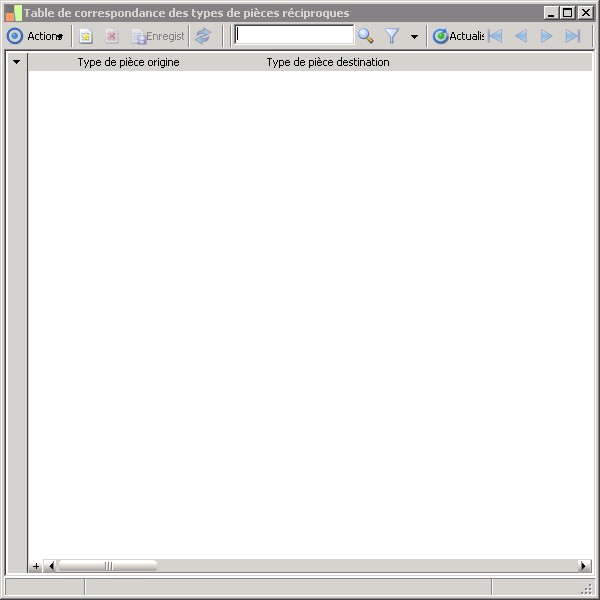
Task: Click the horizontal scrollbar left arrow
Action: pyautogui.click(x=51, y=566)
